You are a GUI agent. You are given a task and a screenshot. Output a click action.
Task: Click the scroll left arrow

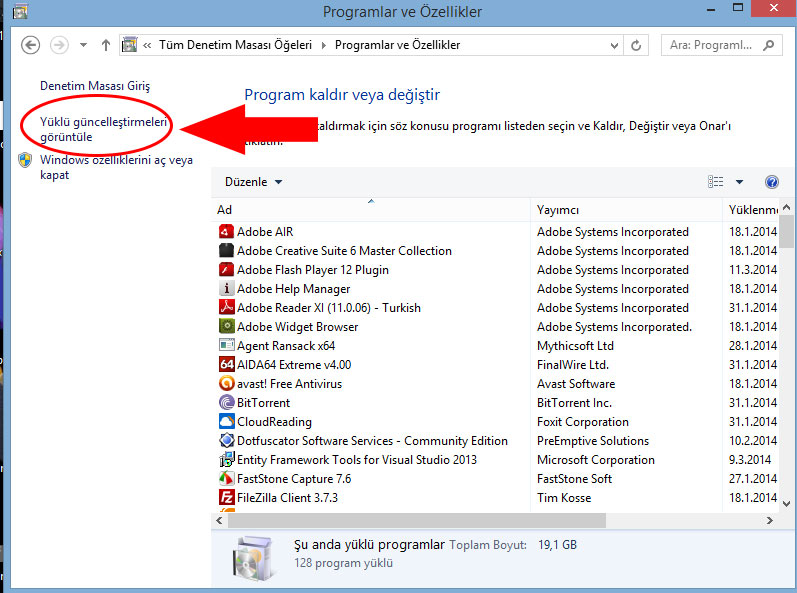point(219,520)
